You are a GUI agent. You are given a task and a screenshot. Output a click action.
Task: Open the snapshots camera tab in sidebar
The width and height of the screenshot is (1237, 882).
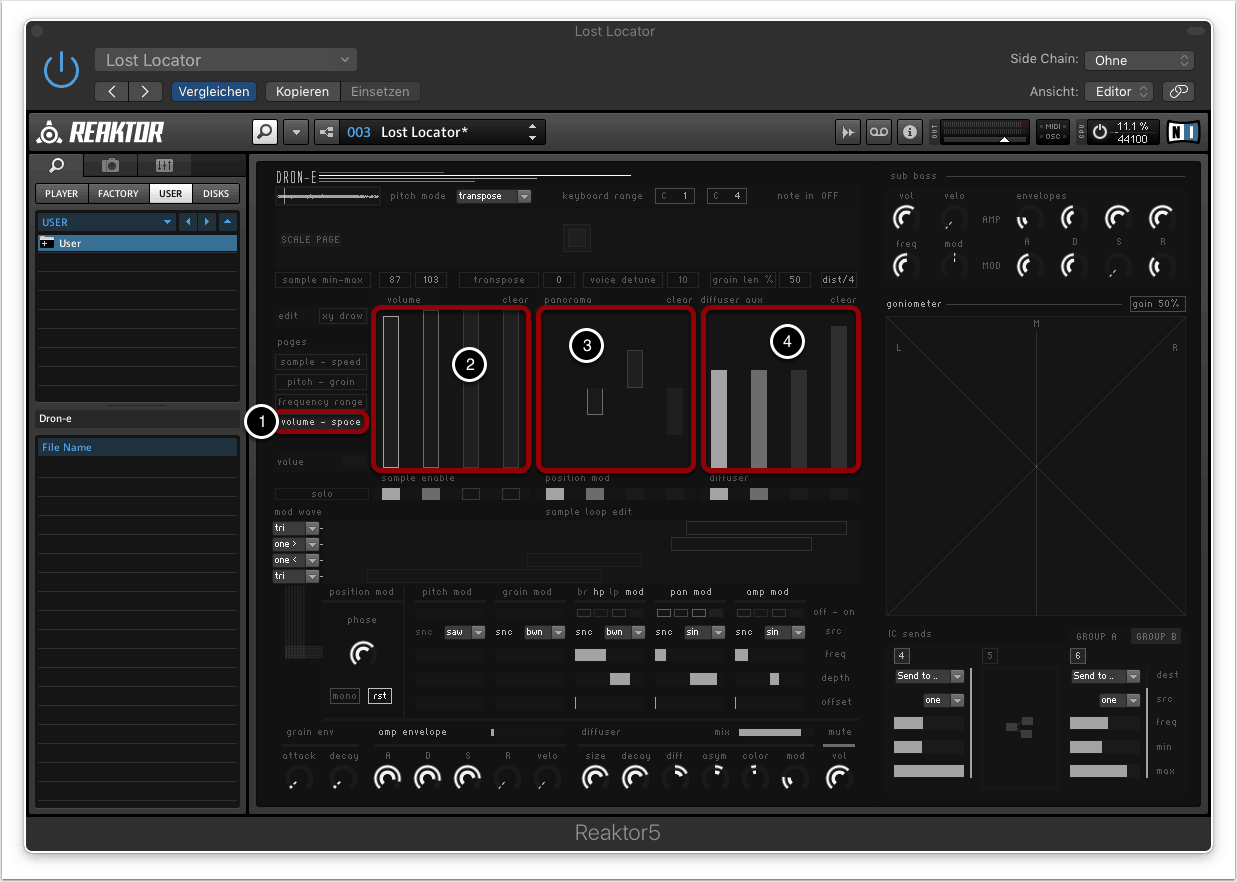111,166
